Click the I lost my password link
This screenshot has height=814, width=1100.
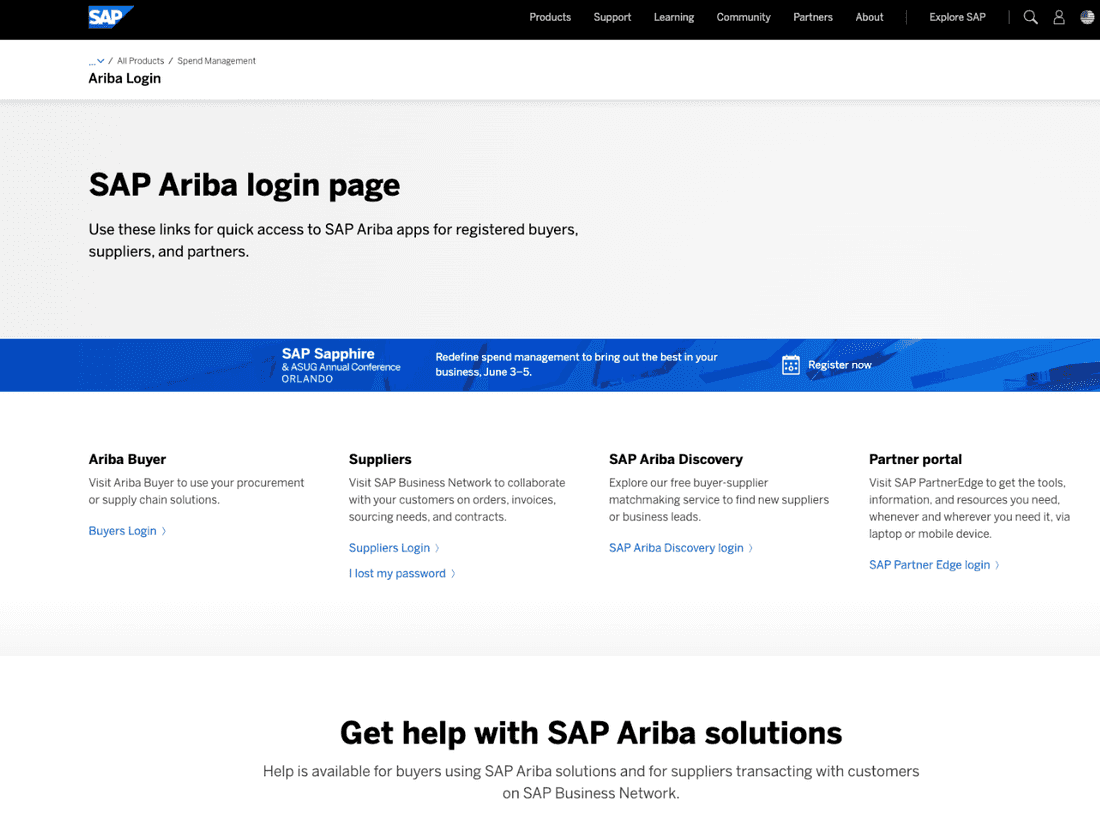[x=397, y=573]
